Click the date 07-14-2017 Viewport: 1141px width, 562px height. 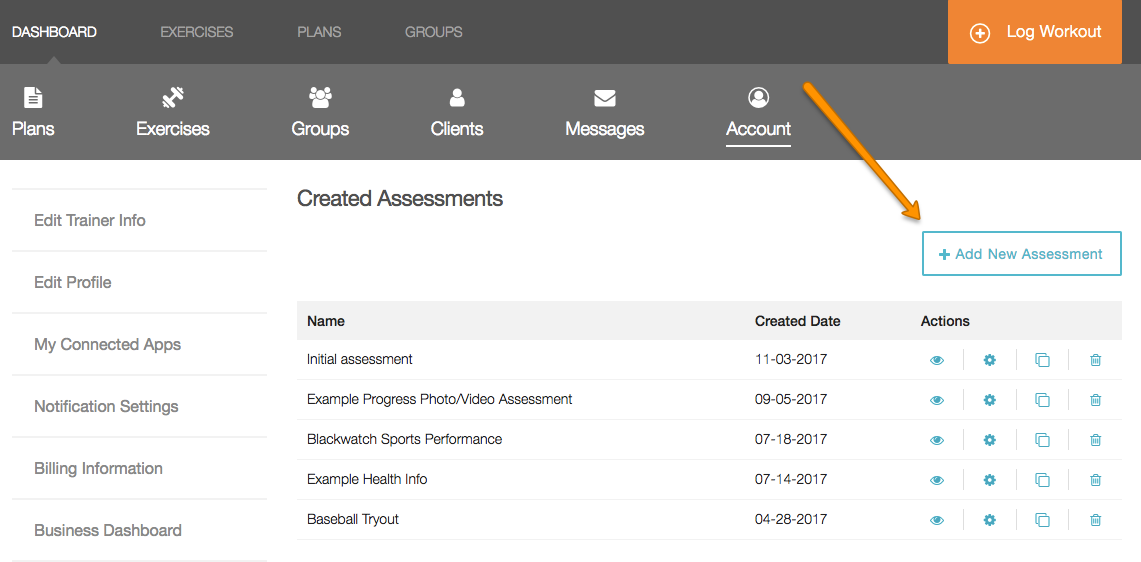(x=791, y=479)
